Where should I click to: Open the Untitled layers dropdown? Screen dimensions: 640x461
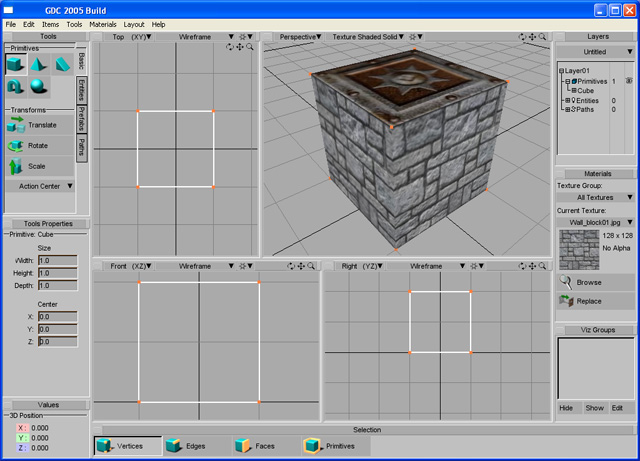[x=595, y=52]
